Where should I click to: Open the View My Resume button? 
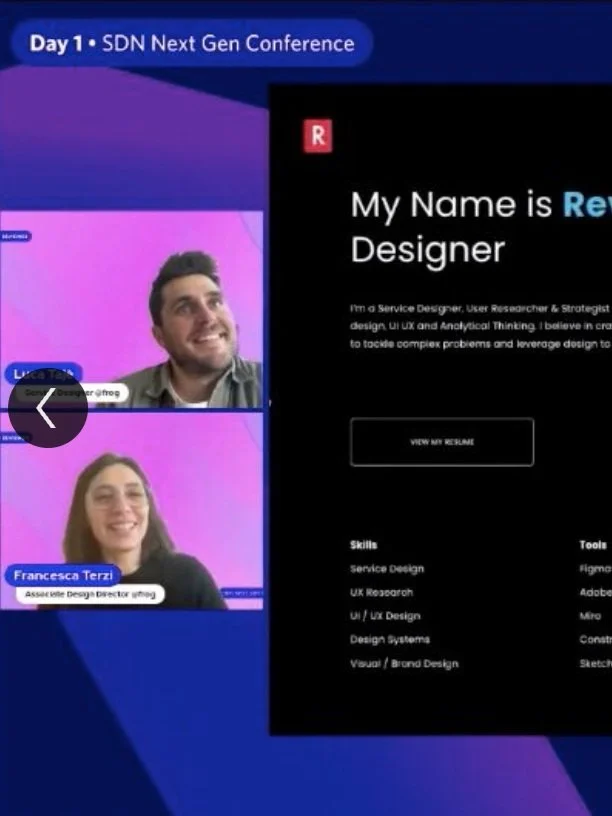tap(442, 442)
